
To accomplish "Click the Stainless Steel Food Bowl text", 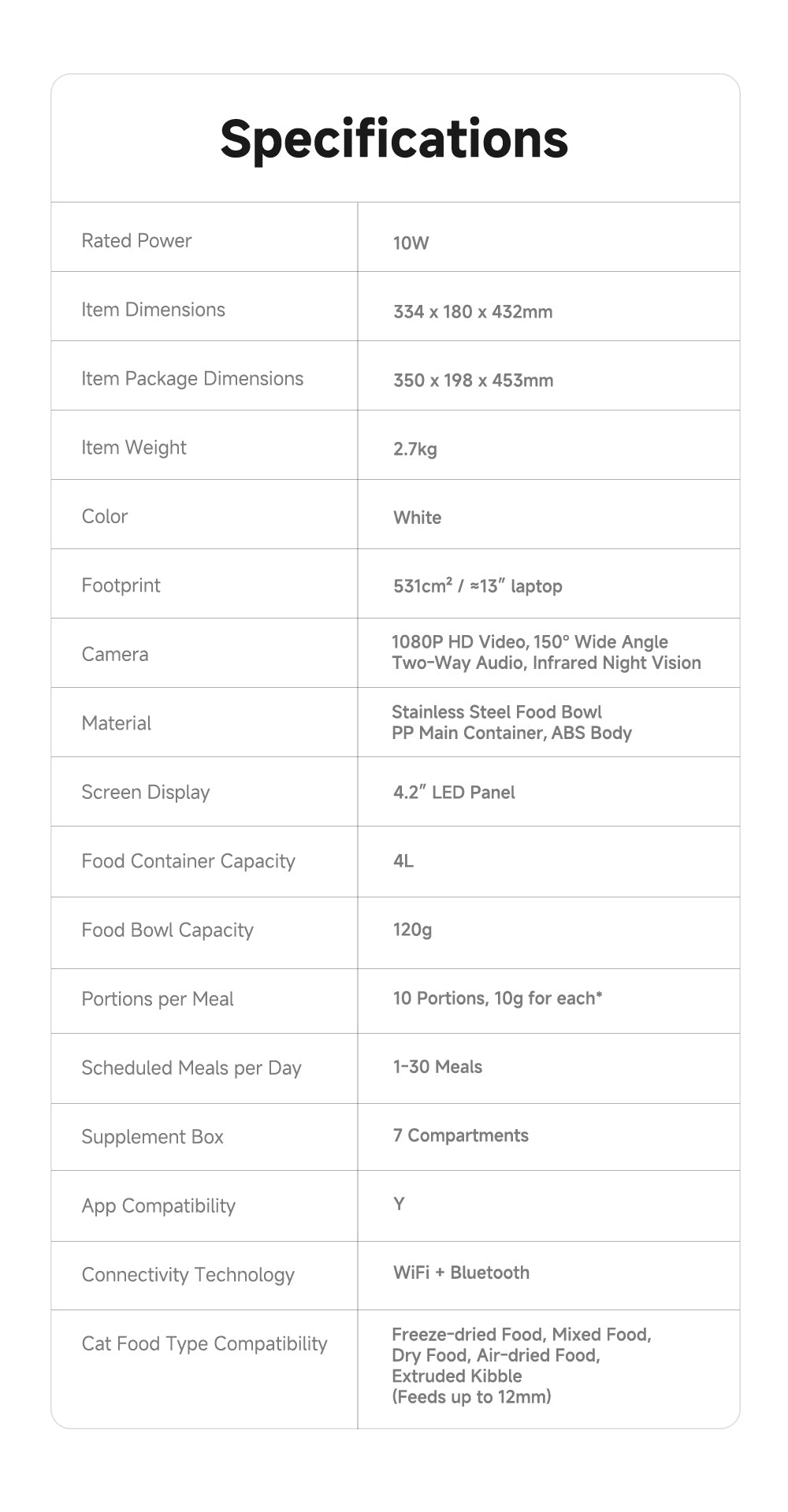I will click(x=496, y=711).
